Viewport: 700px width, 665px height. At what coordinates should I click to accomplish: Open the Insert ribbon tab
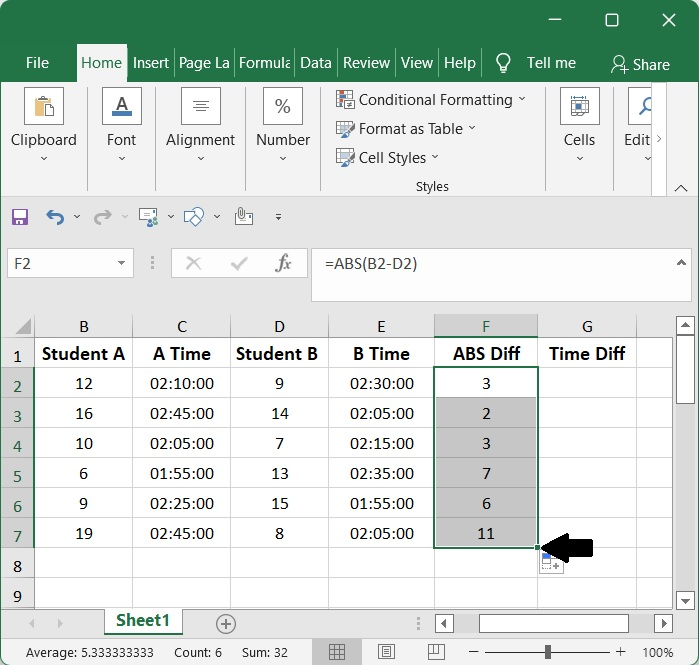pos(151,63)
